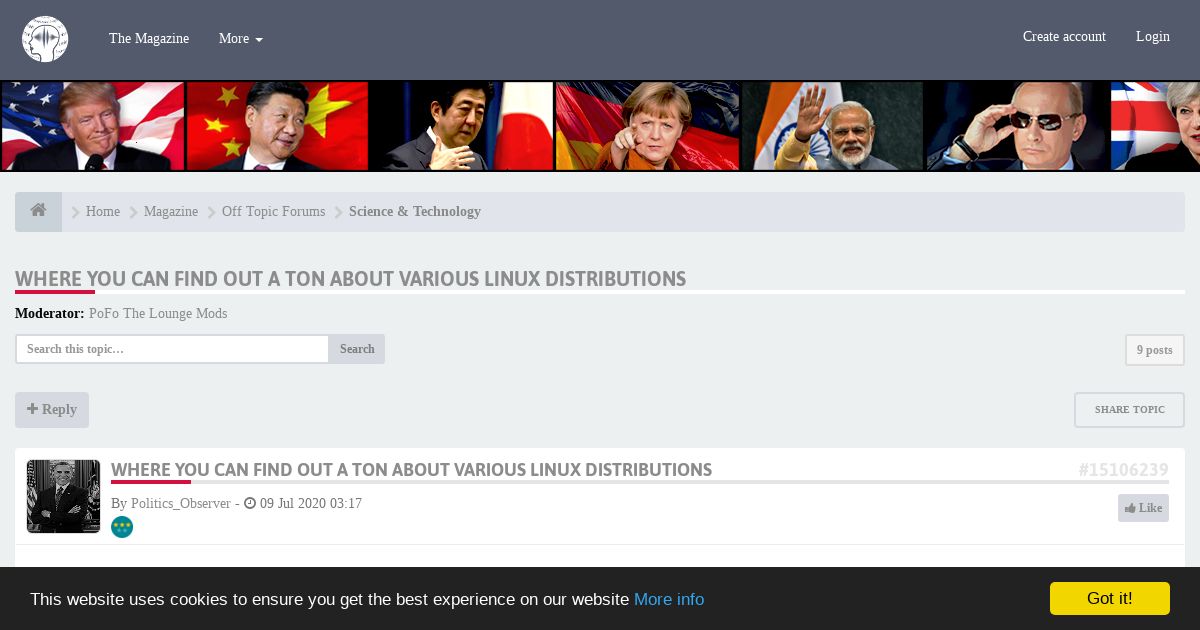Viewport: 1200px width, 630px height.
Task: Click the Search button
Action: (357, 349)
